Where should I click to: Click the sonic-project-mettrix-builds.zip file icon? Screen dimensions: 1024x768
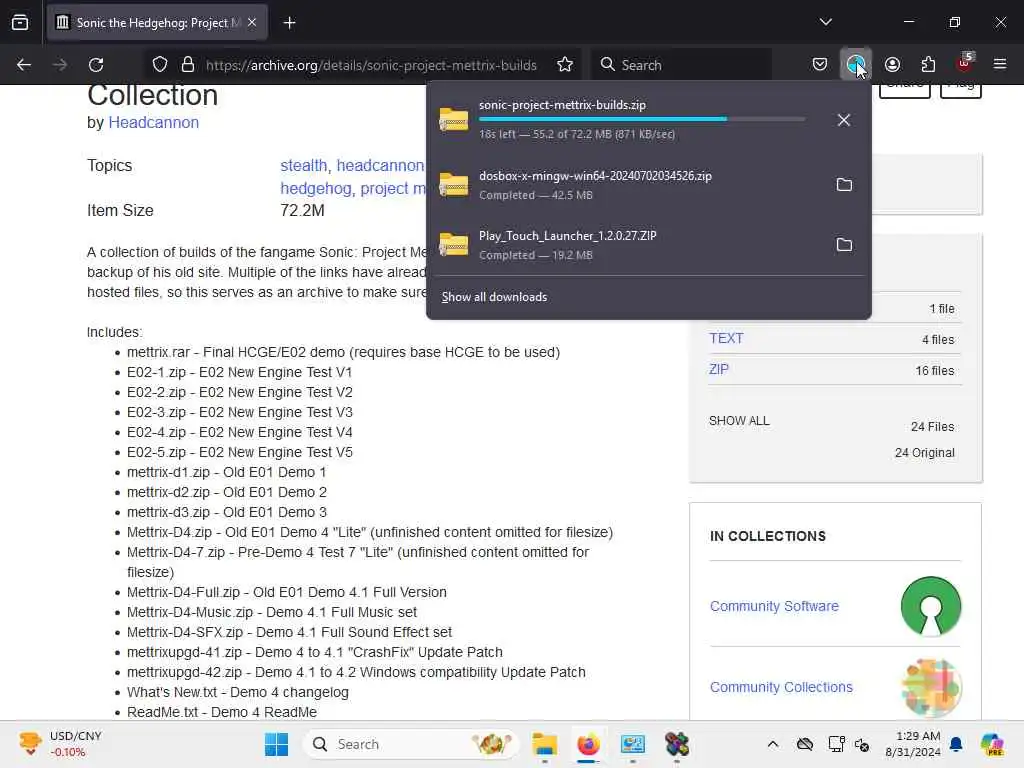[x=454, y=120]
